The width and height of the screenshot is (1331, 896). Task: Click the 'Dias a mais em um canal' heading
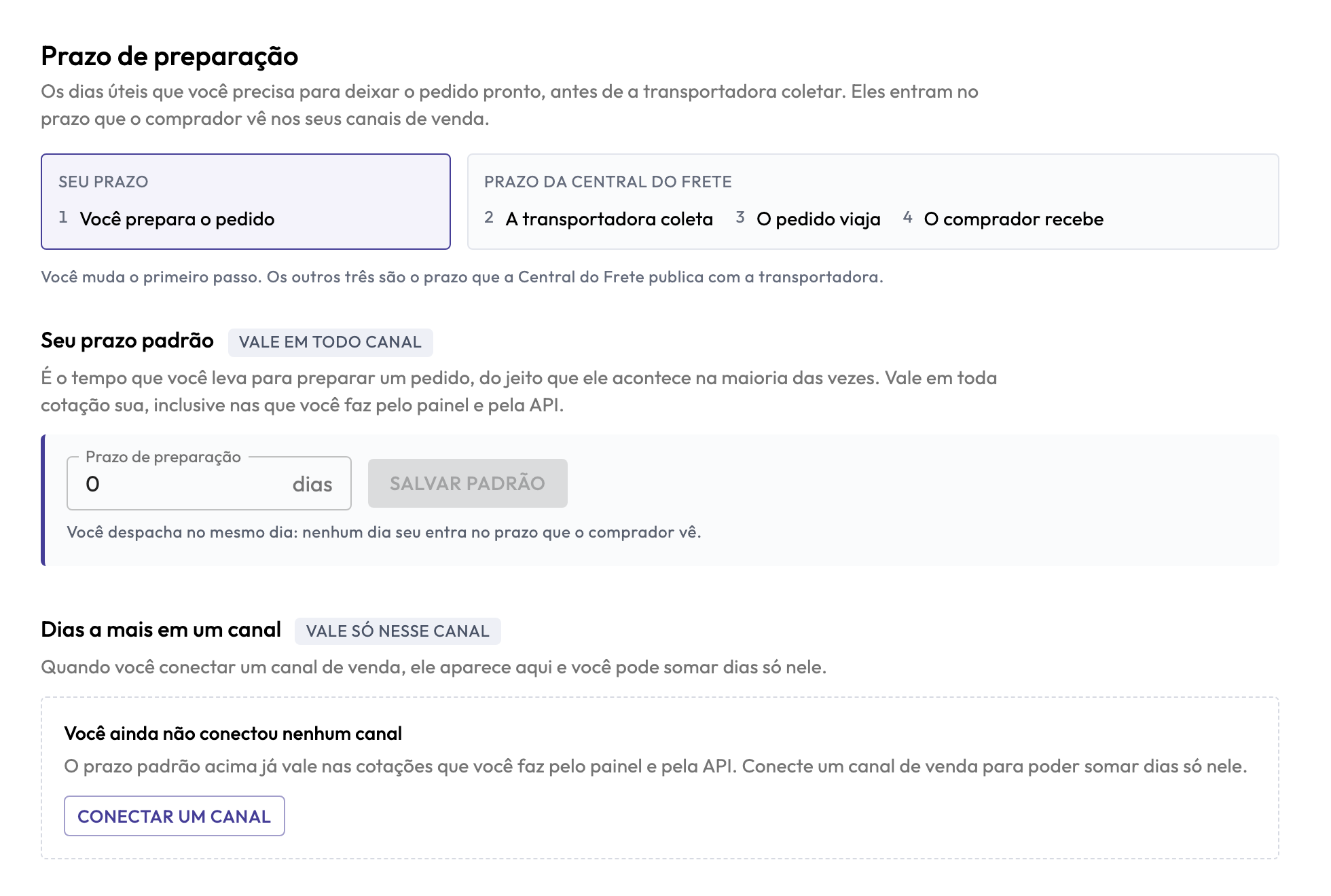click(x=161, y=629)
